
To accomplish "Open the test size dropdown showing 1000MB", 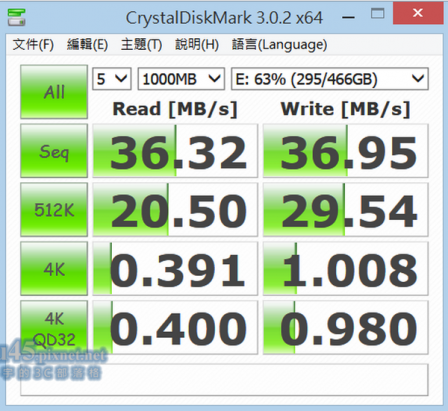I will point(181,79).
